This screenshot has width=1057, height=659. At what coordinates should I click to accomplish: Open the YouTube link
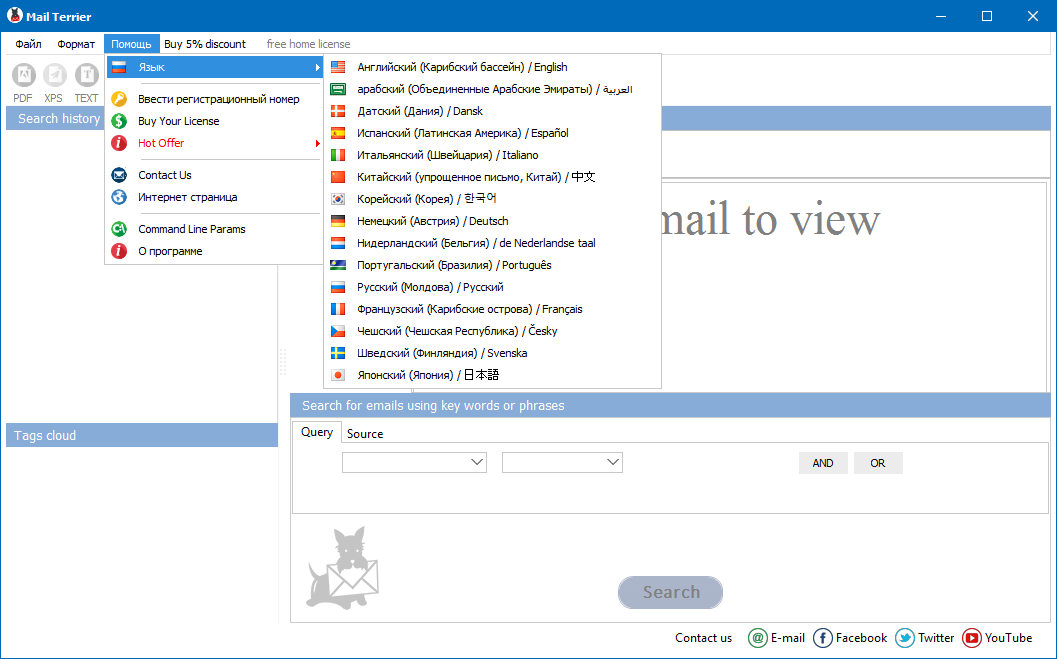pos(1008,638)
